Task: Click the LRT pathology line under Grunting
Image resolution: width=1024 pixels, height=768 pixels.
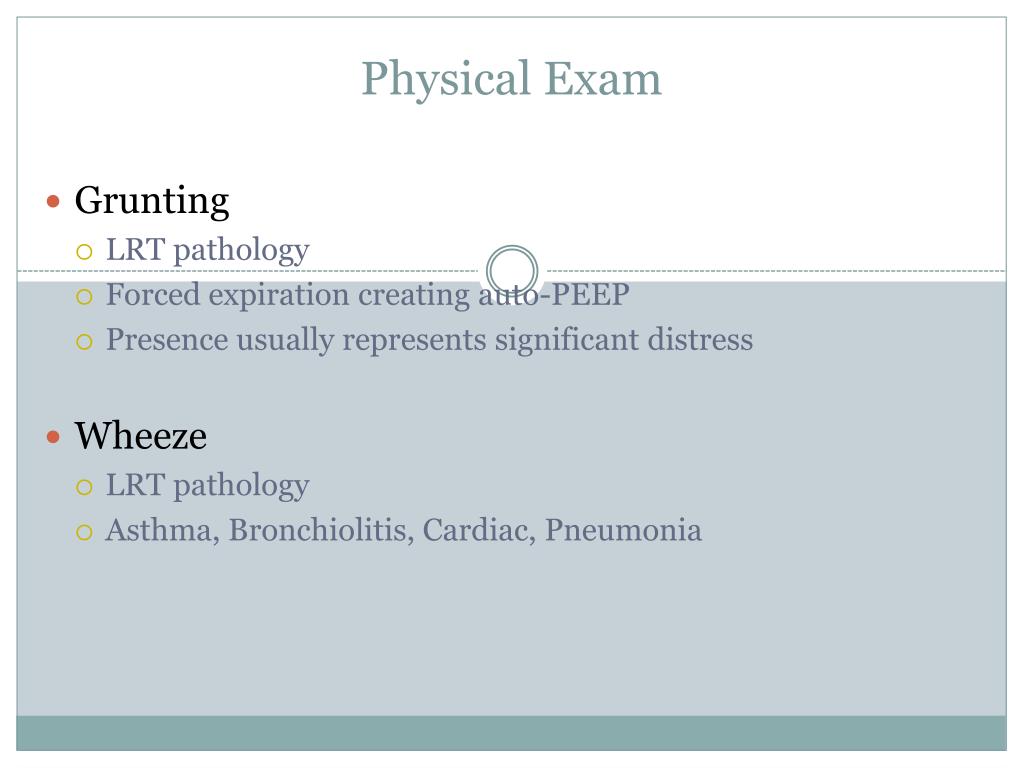Action: pyautogui.click(x=208, y=250)
